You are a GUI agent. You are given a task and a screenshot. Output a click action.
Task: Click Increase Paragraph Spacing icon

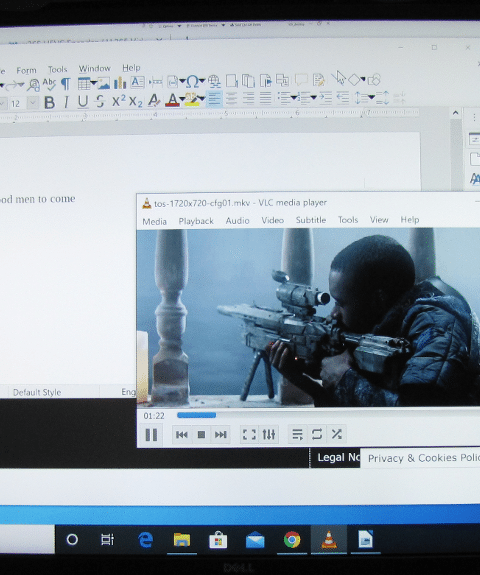point(382,98)
